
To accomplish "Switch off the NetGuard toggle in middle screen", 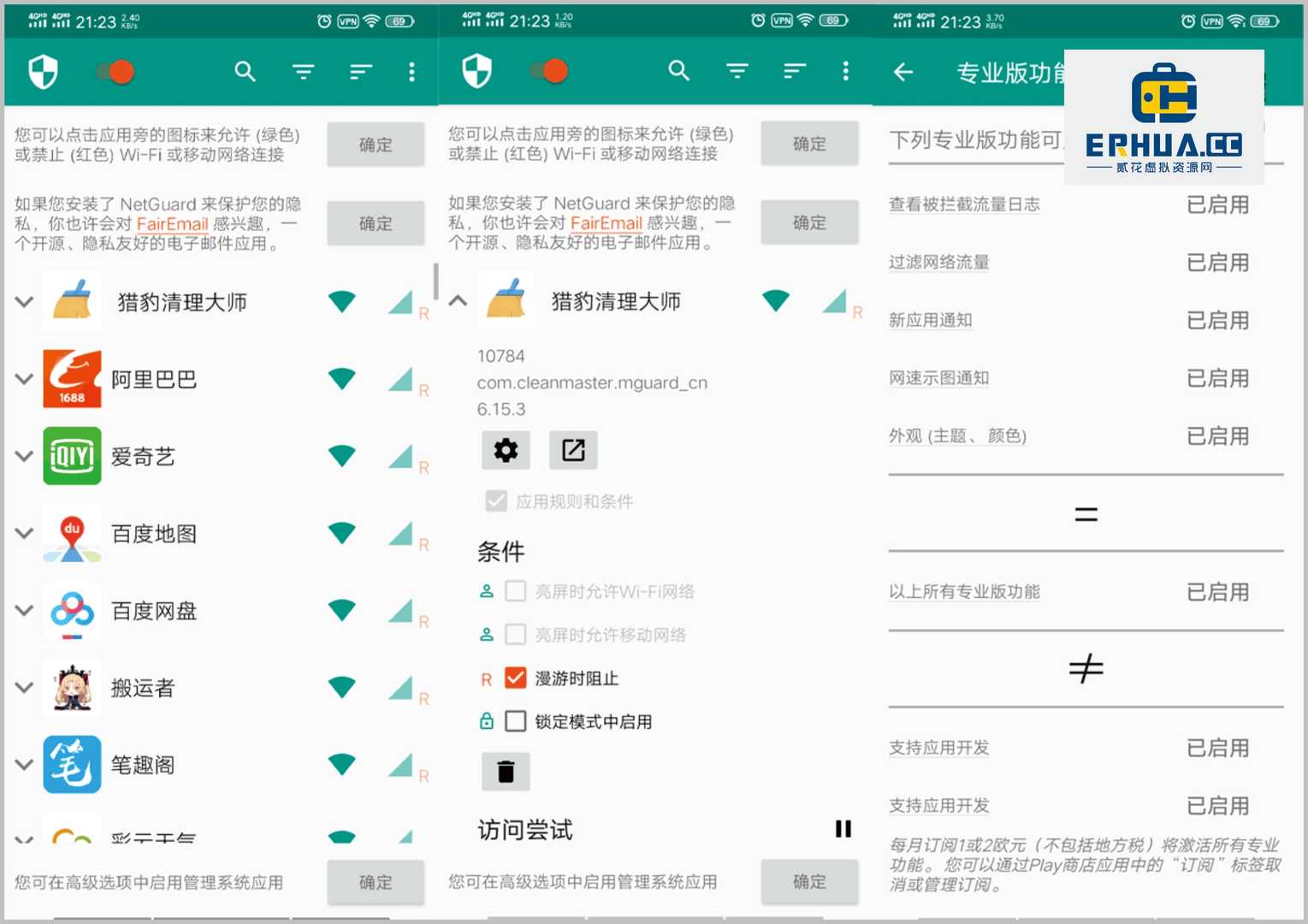I will 549,71.
